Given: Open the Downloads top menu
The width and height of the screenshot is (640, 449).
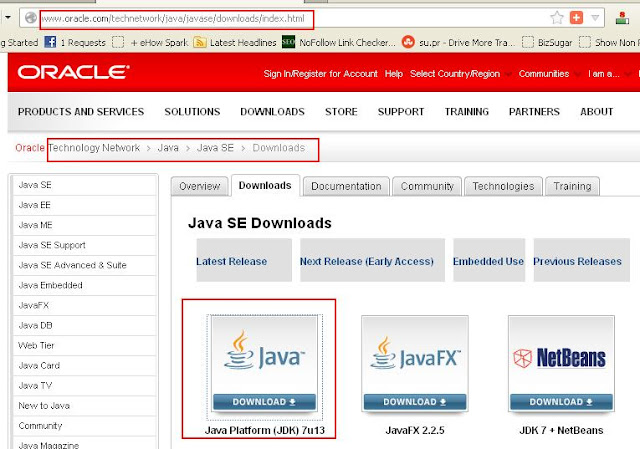Looking at the screenshot, I should tap(272, 112).
